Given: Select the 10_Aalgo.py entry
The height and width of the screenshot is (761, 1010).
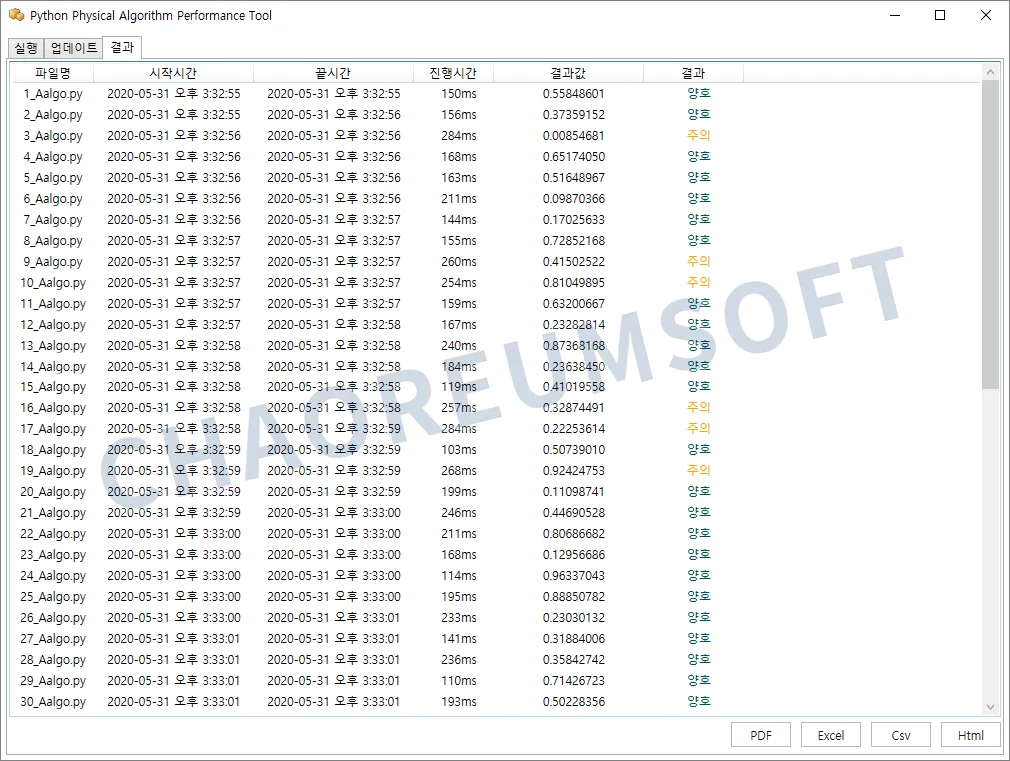Looking at the screenshot, I should pos(53,283).
